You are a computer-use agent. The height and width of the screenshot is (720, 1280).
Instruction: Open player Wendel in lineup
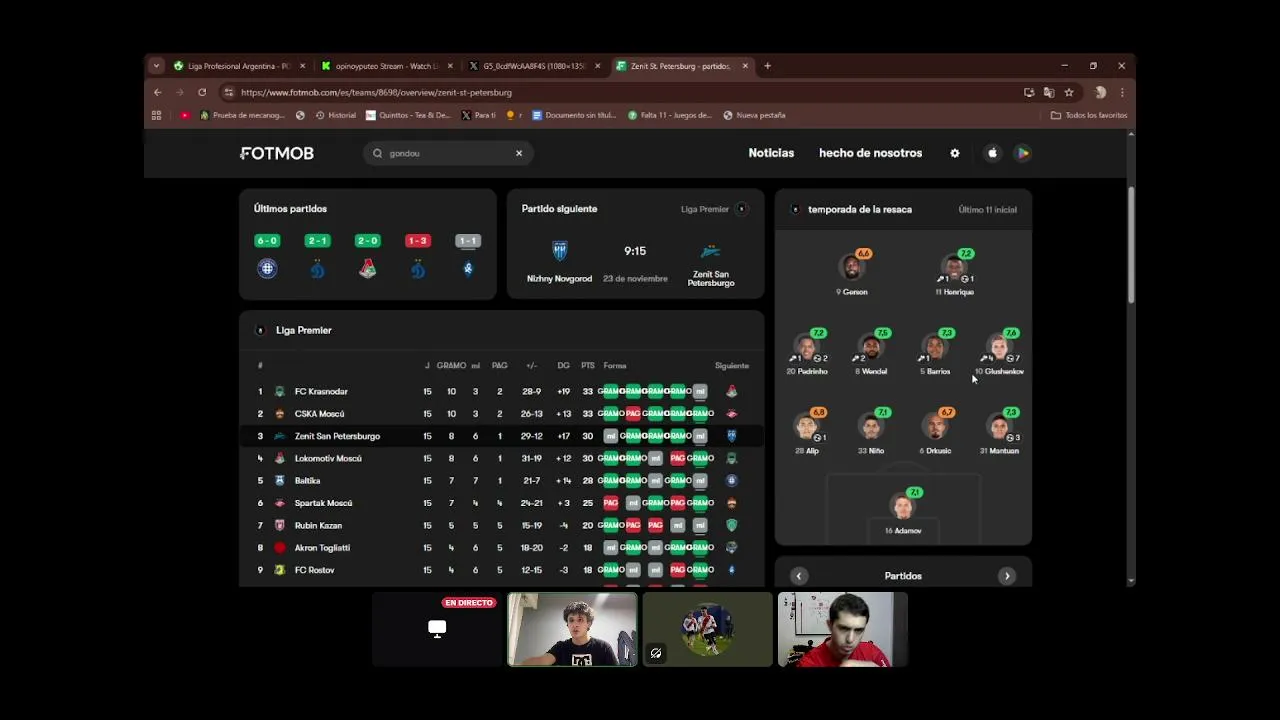pos(871,352)
